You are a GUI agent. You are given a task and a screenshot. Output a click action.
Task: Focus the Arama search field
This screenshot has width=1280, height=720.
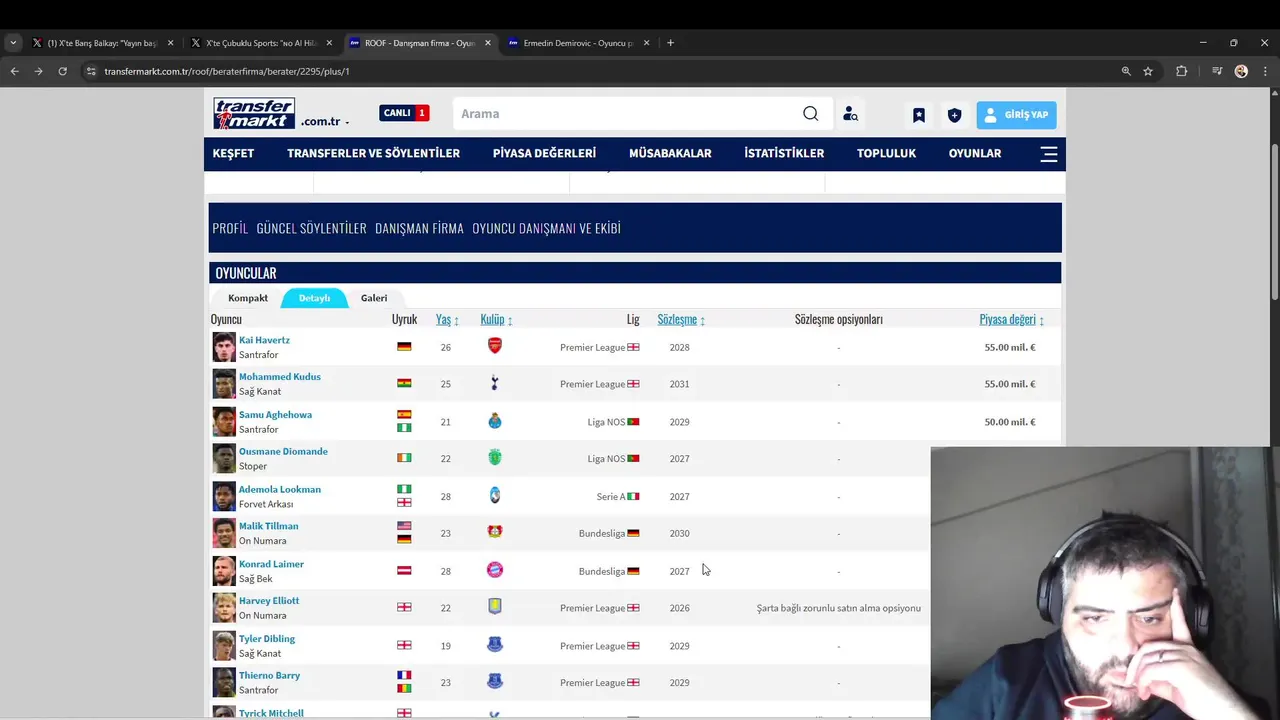point(628,114)
